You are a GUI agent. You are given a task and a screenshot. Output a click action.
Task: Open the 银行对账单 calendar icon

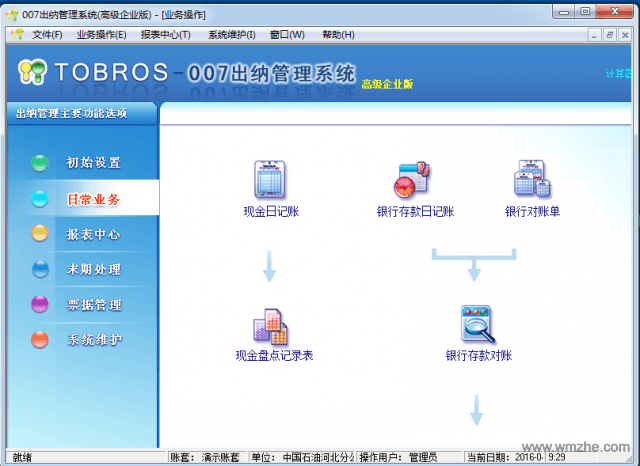(532, 179)
